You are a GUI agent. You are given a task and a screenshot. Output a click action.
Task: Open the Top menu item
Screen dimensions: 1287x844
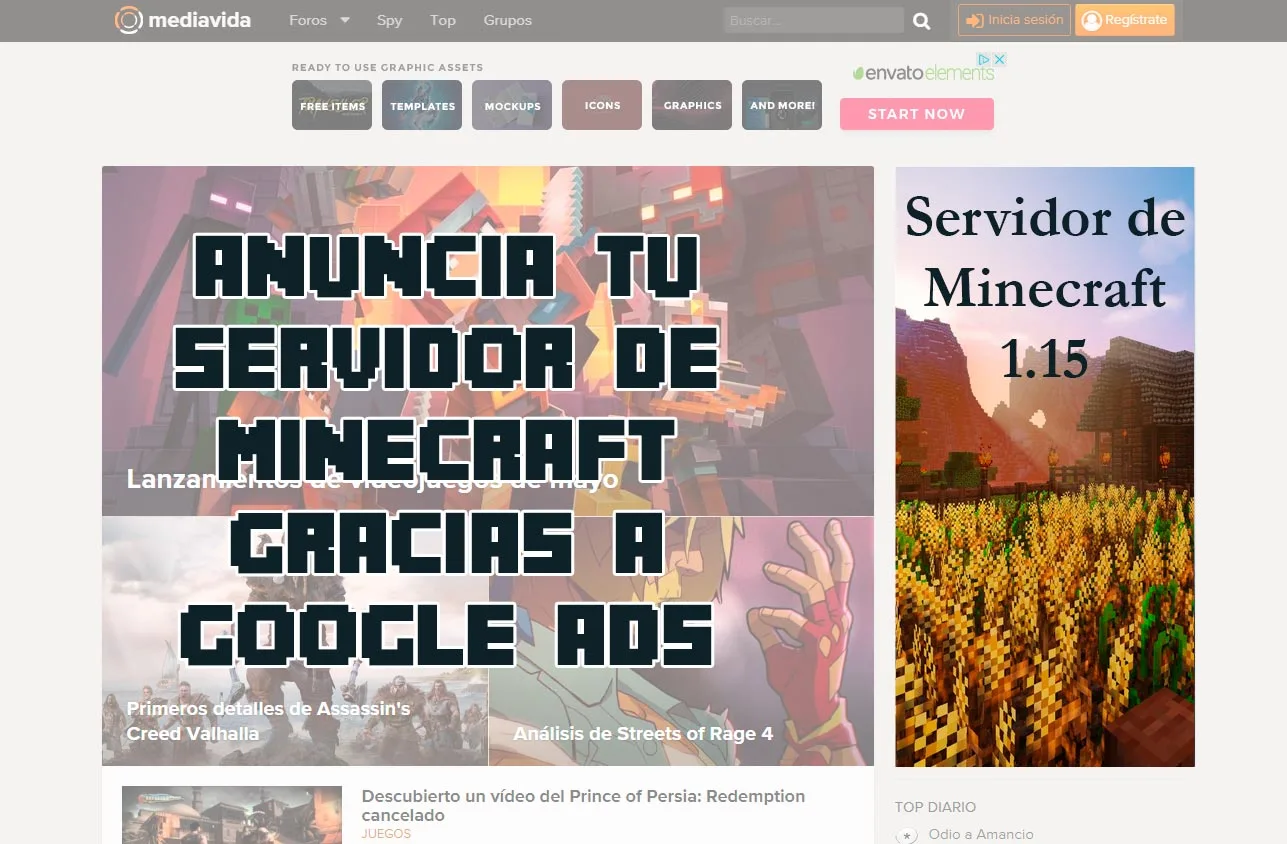click(443, 20)
